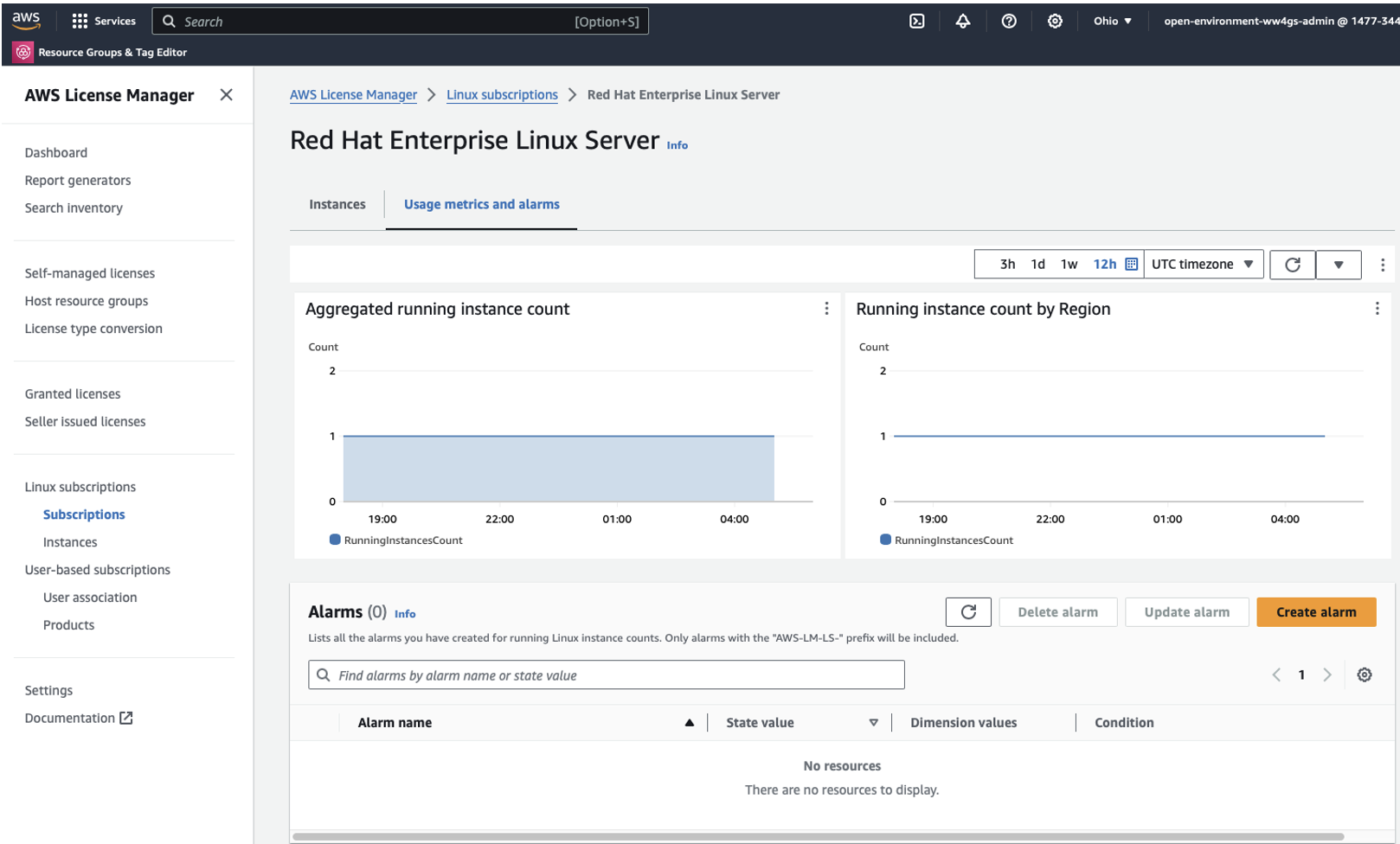Click the Condition column header
Viewport: 1400px width, 844px height.
click(x=1124, y=723)
